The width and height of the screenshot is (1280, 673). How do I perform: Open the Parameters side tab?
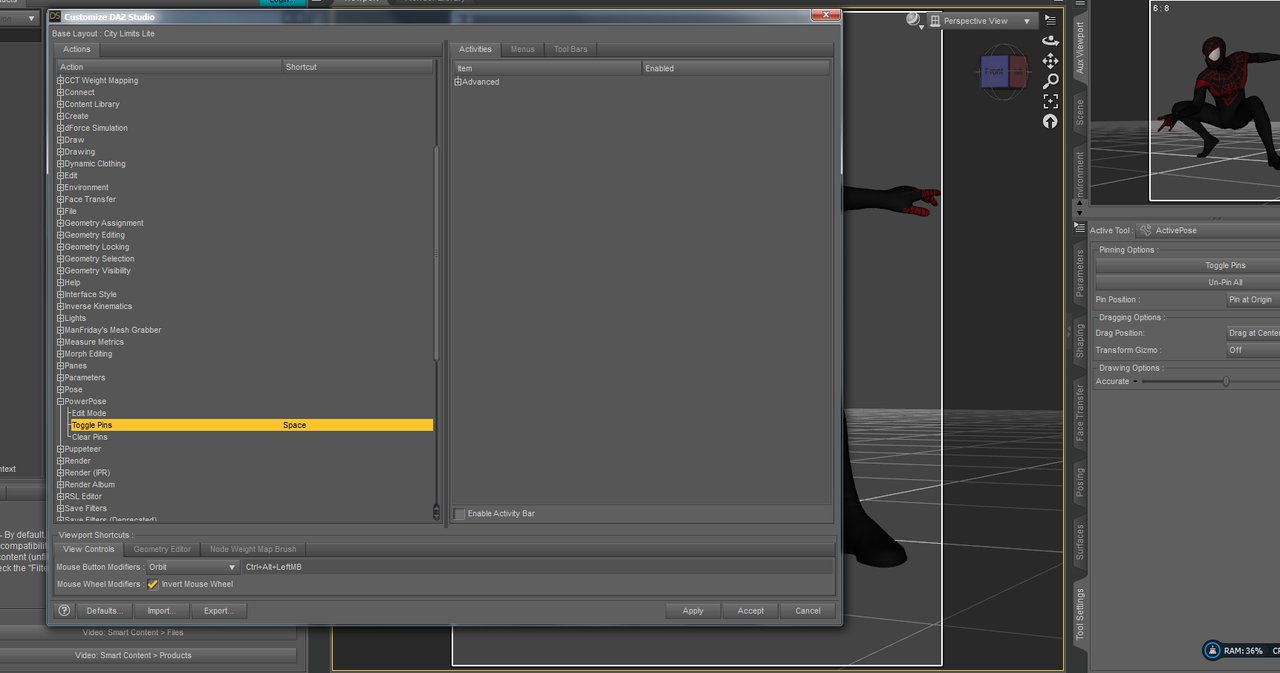pyautogui.click(x=1079, y=274)
